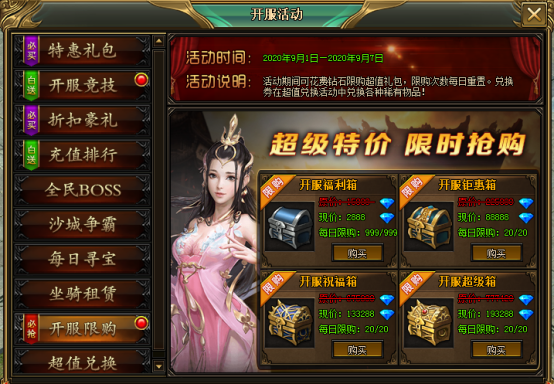
Task: Click the 开服钜惠箱 gold-blue chest icon
Action: (429, 226)
